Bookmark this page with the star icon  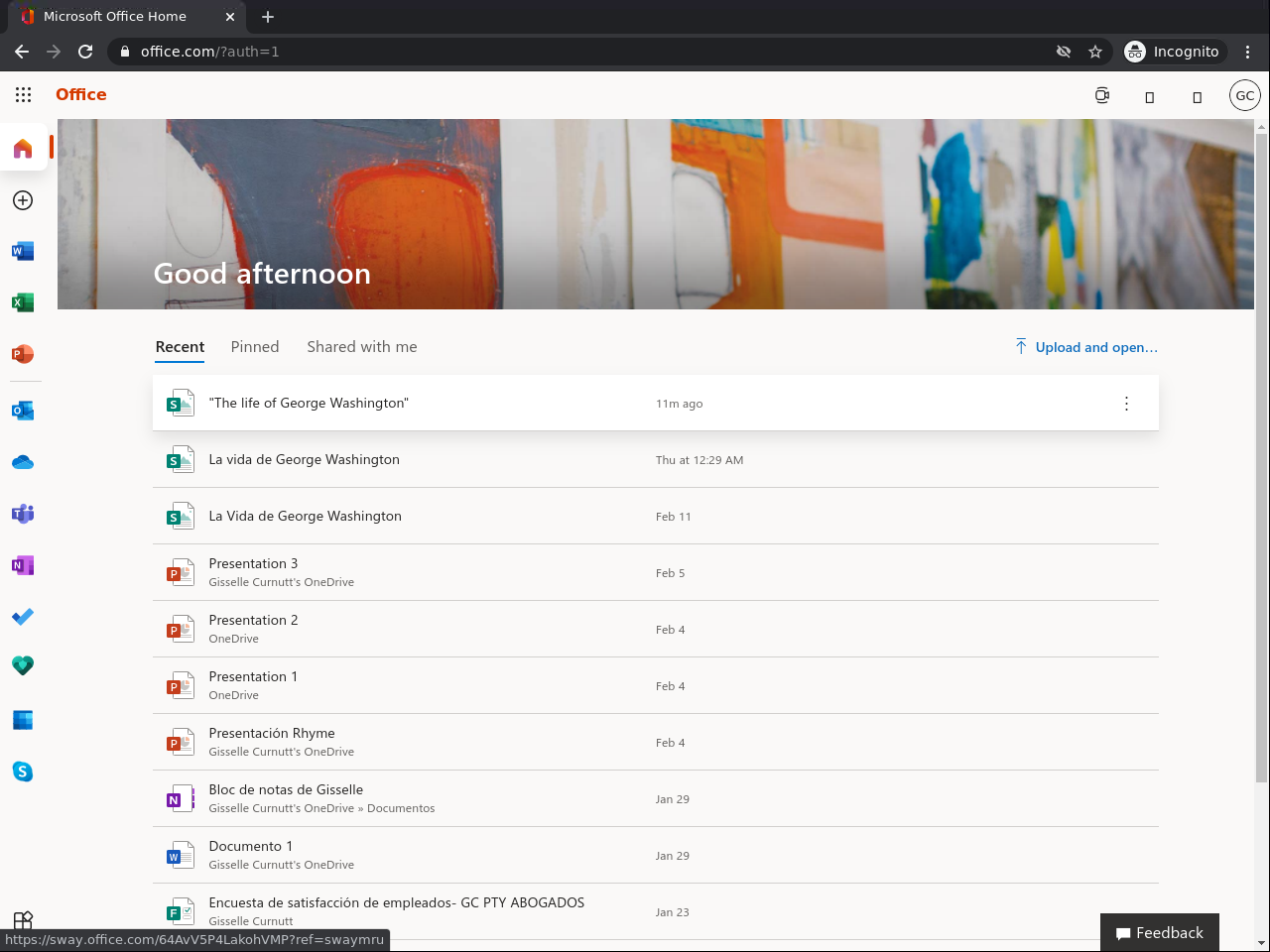1095,52
